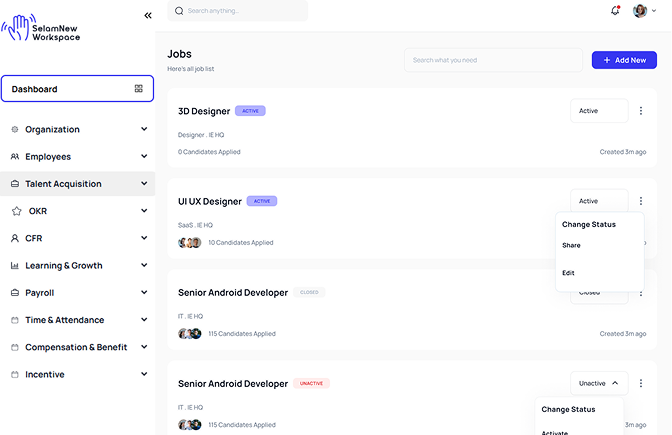The width and height of the screenshot is (672, 435).
Task: Select Change Status in UI UX Designer menu
Action: tap(589, 224)
